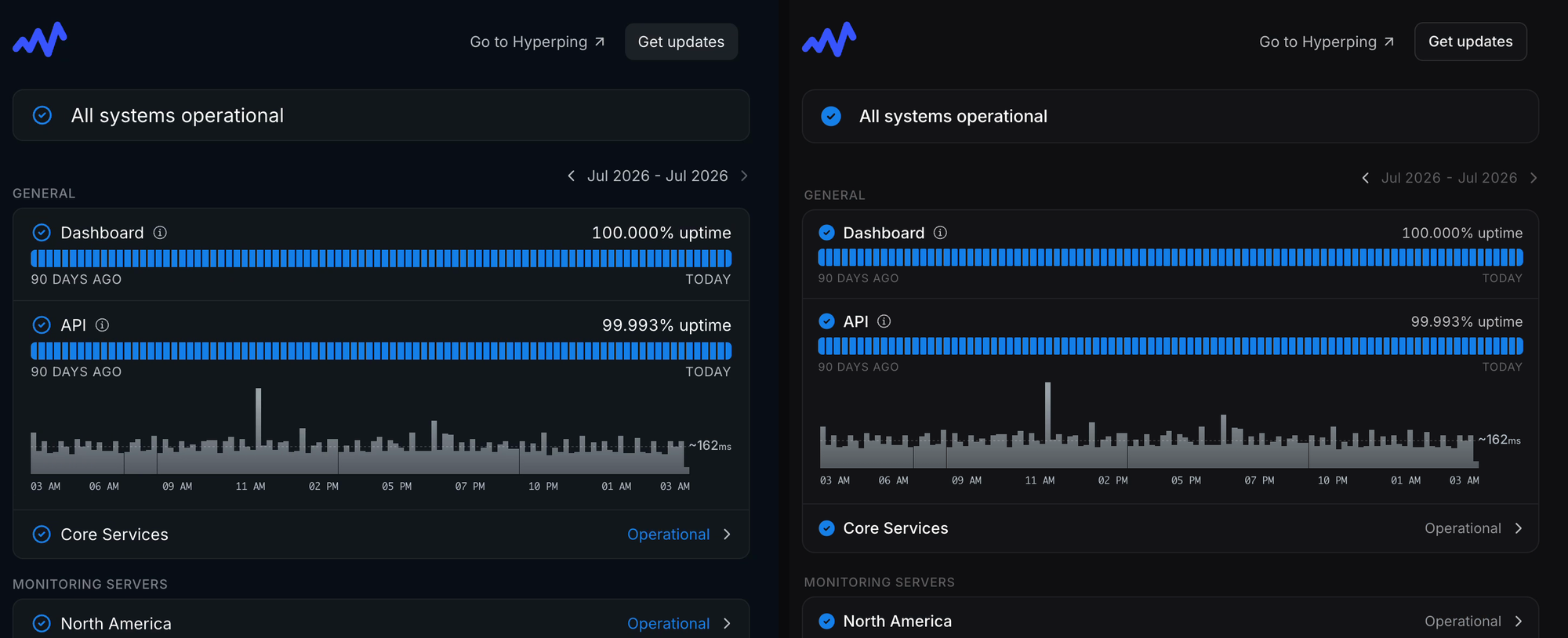Click North America check icon, right panel
1568x638 pixels.
pos(826,622)
